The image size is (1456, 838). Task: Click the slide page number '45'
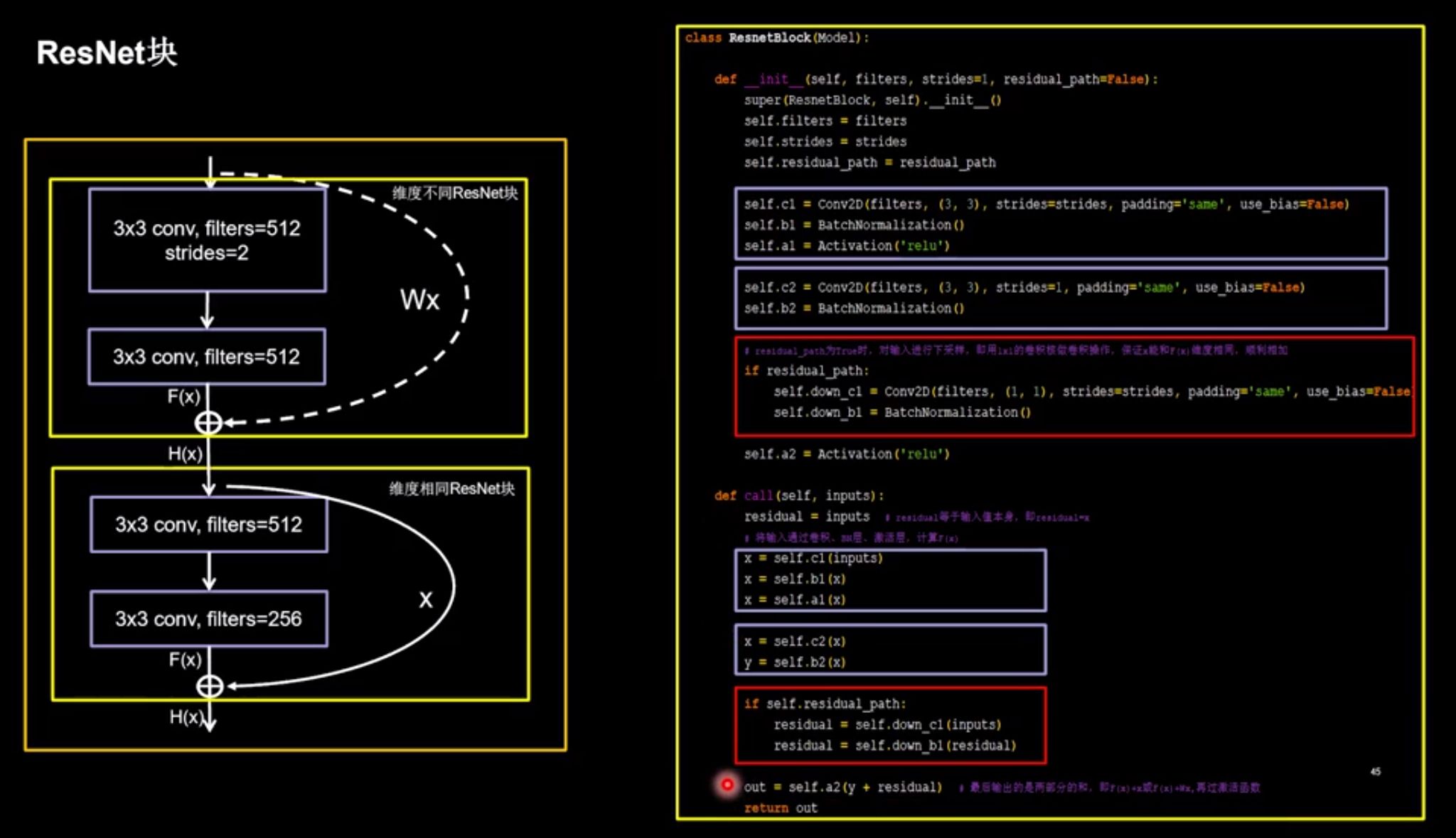click(x=1376, y=771)
